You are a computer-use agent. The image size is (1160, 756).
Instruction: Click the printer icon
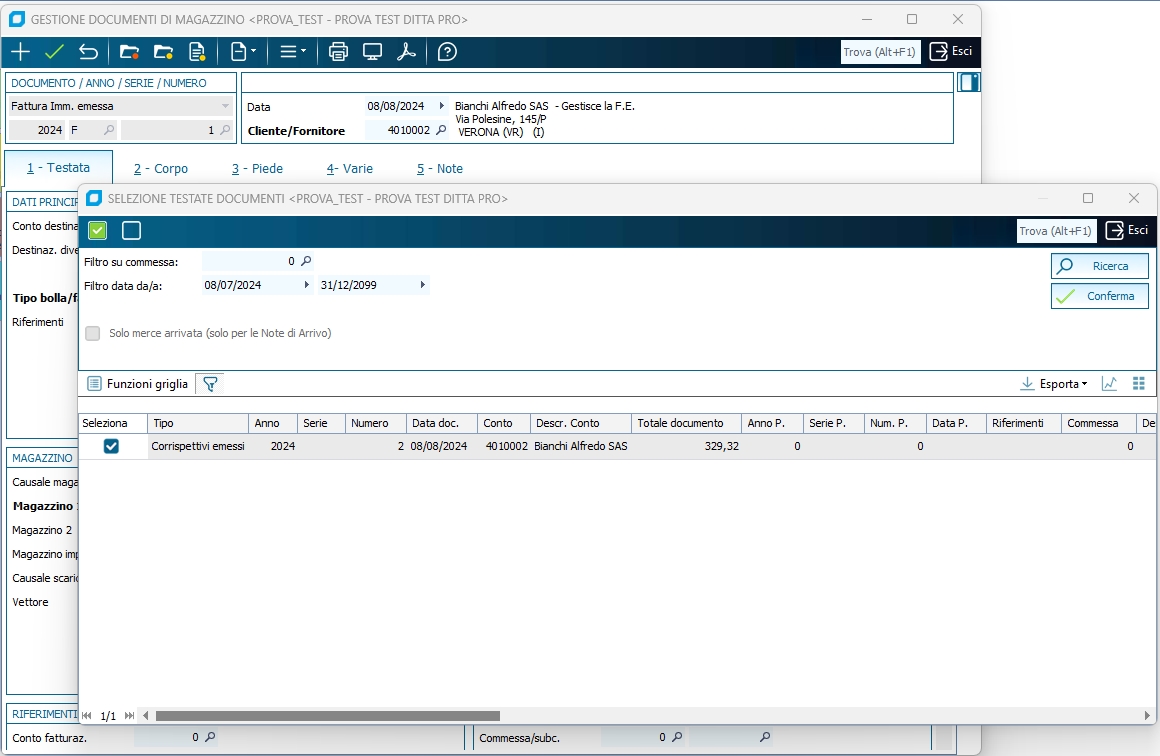point(338,52)
